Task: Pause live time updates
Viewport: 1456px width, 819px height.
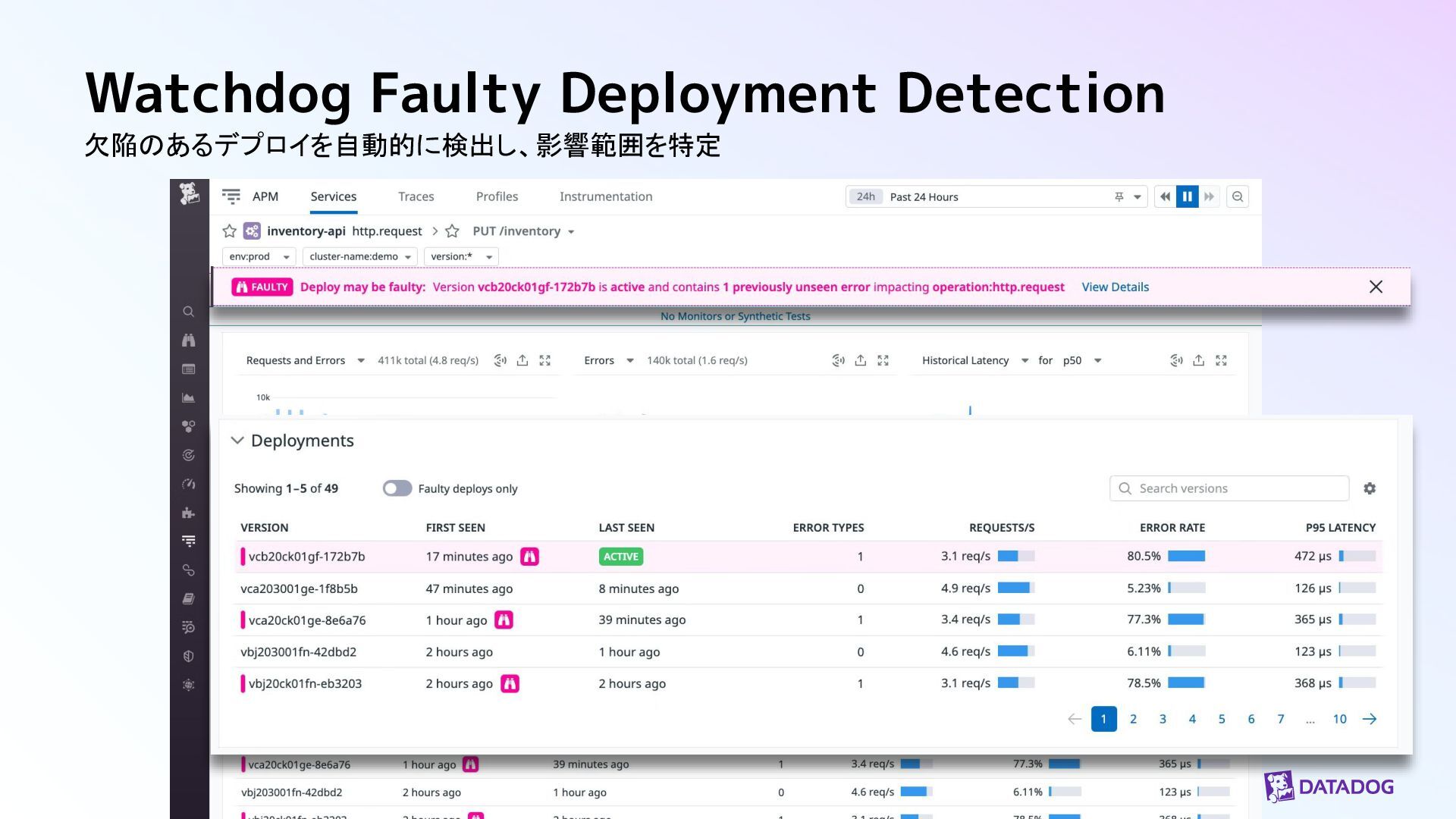Action: [1187, 196]
